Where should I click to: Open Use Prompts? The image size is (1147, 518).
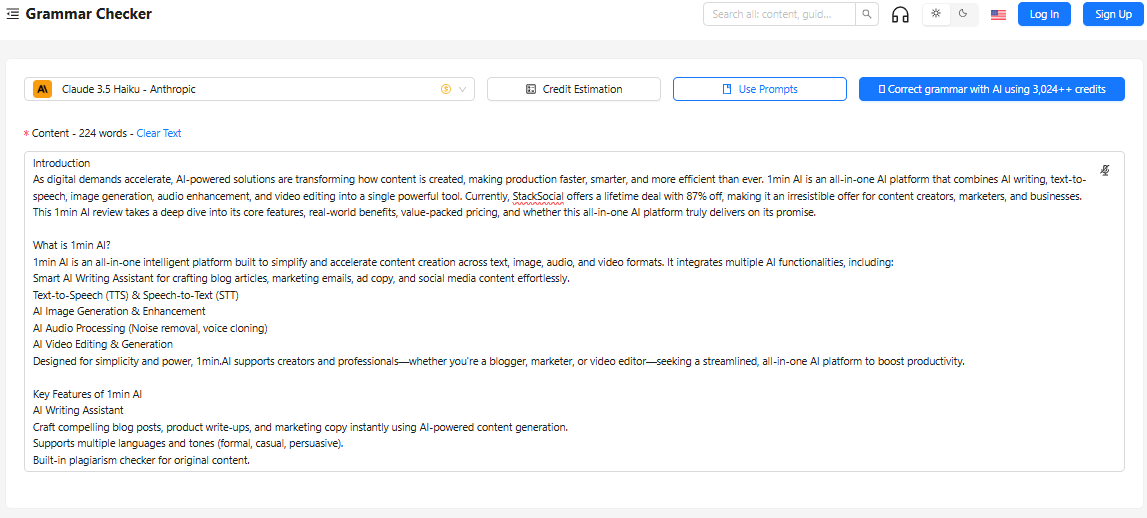click(x=759, y=89)
